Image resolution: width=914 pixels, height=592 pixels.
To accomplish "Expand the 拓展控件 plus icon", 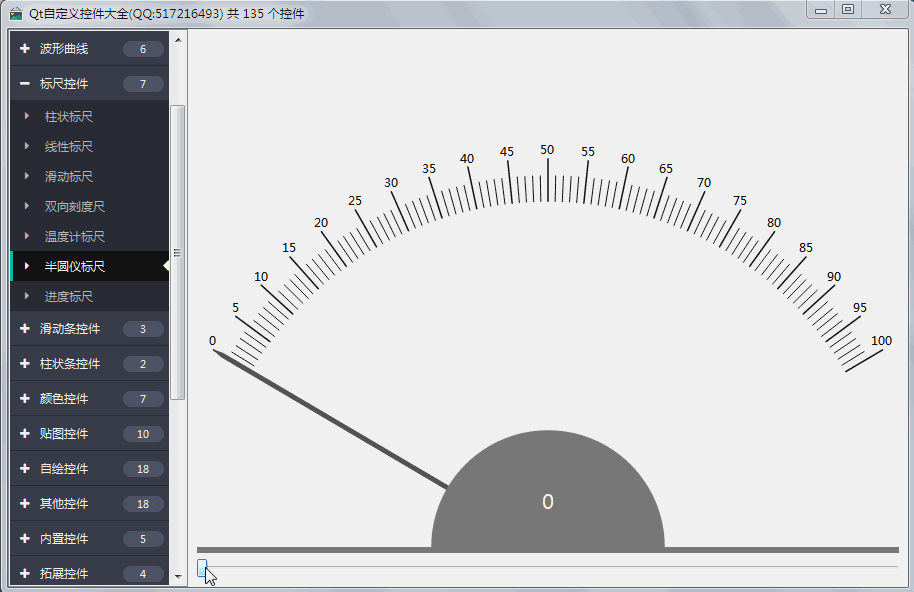I will pos(25,574).
